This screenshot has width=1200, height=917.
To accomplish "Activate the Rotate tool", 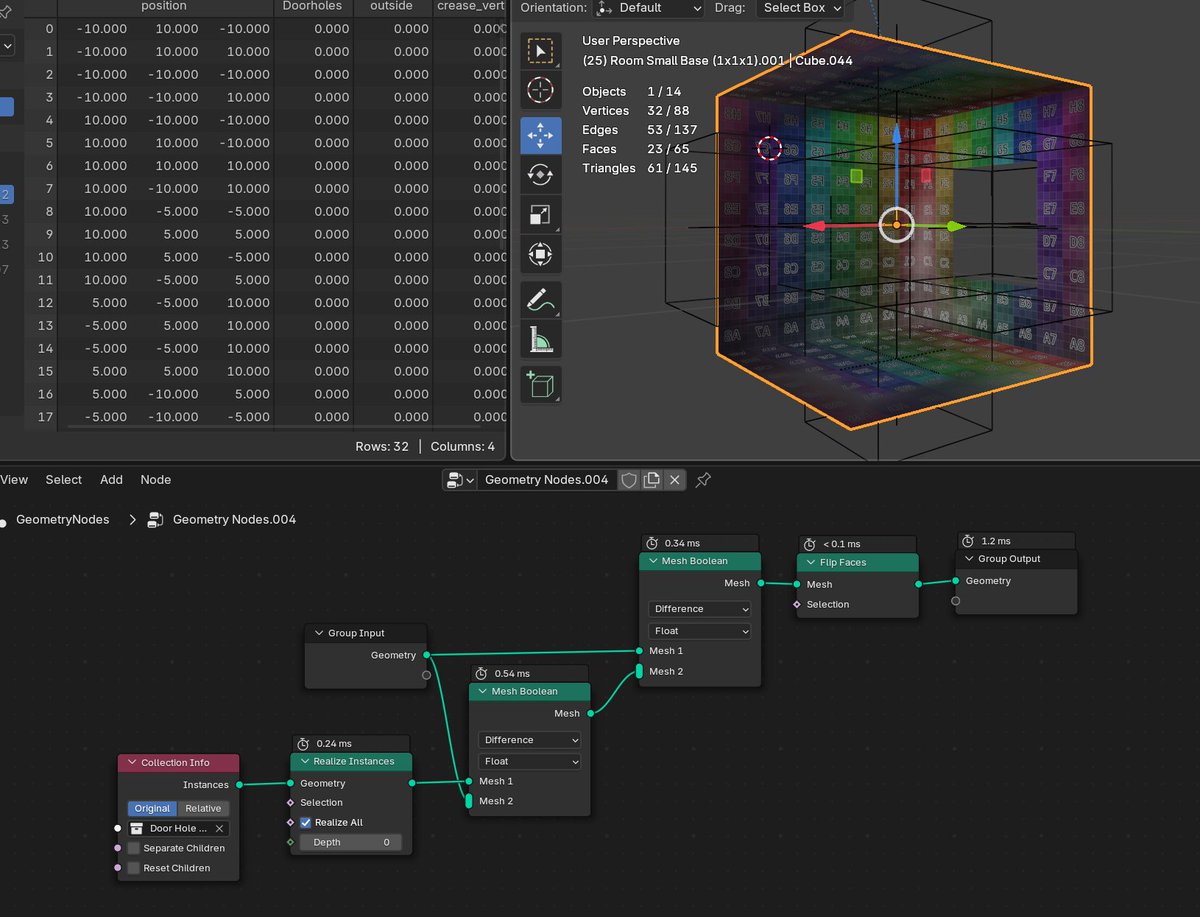I will (541, 174).
